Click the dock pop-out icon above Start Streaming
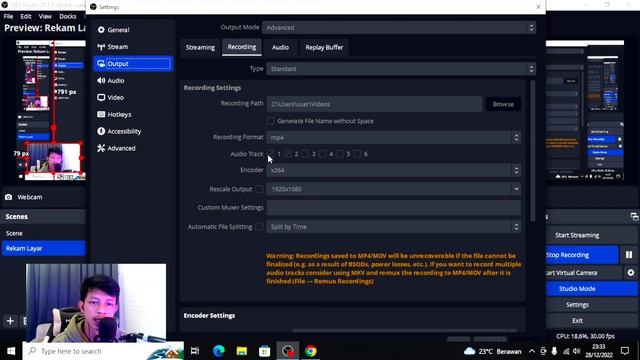This screenshot has height=360, width=640. [x=634, y=217]
